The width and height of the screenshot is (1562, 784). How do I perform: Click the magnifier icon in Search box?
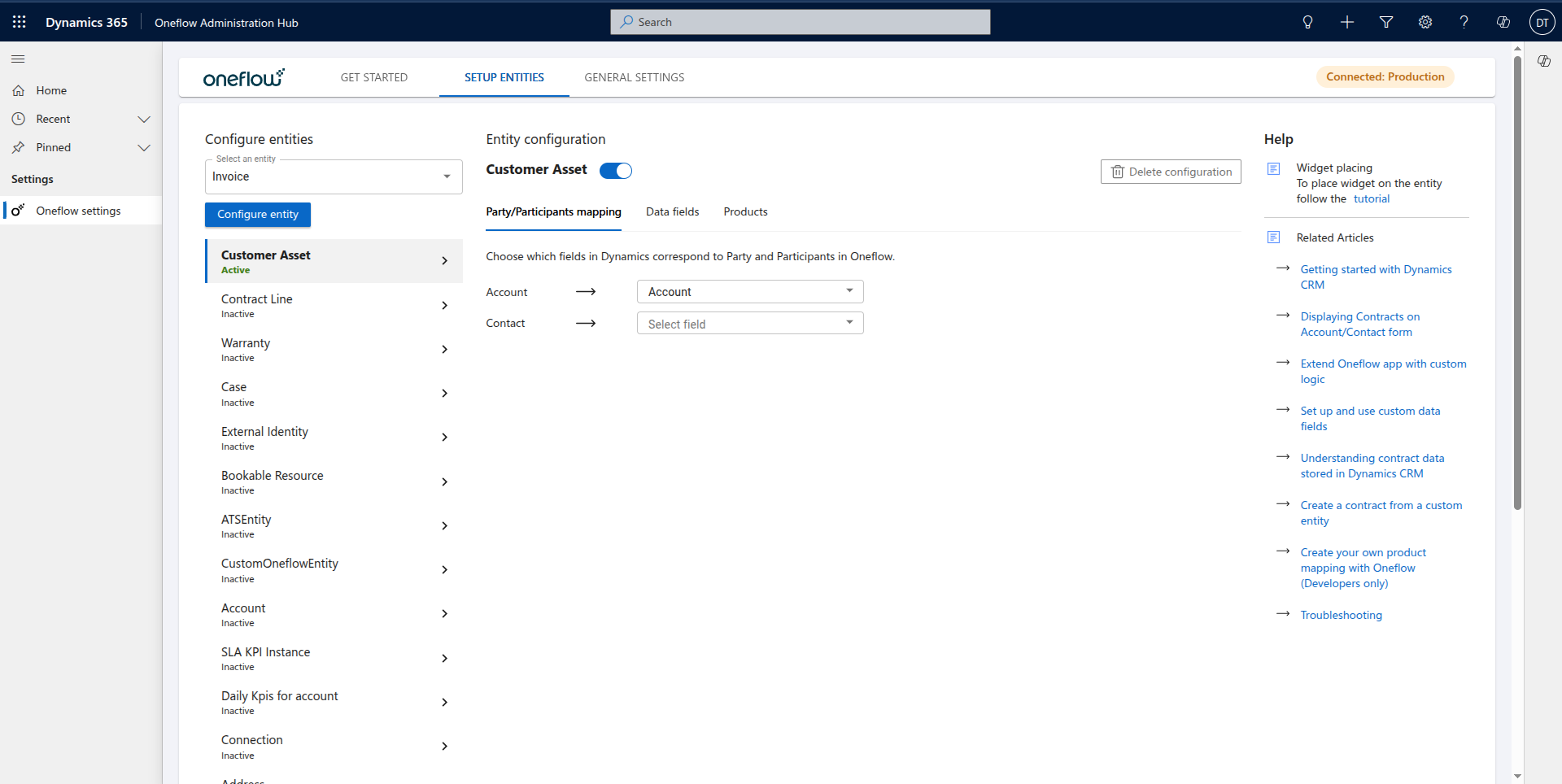(x=626, y=22)
